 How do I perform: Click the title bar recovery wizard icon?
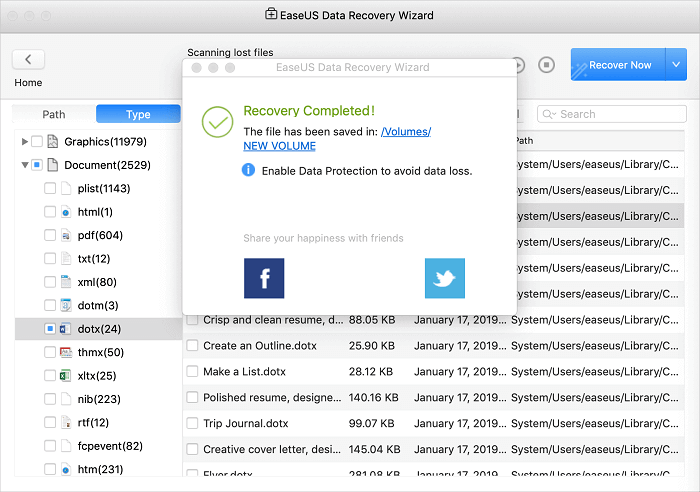tap(271, 14)
